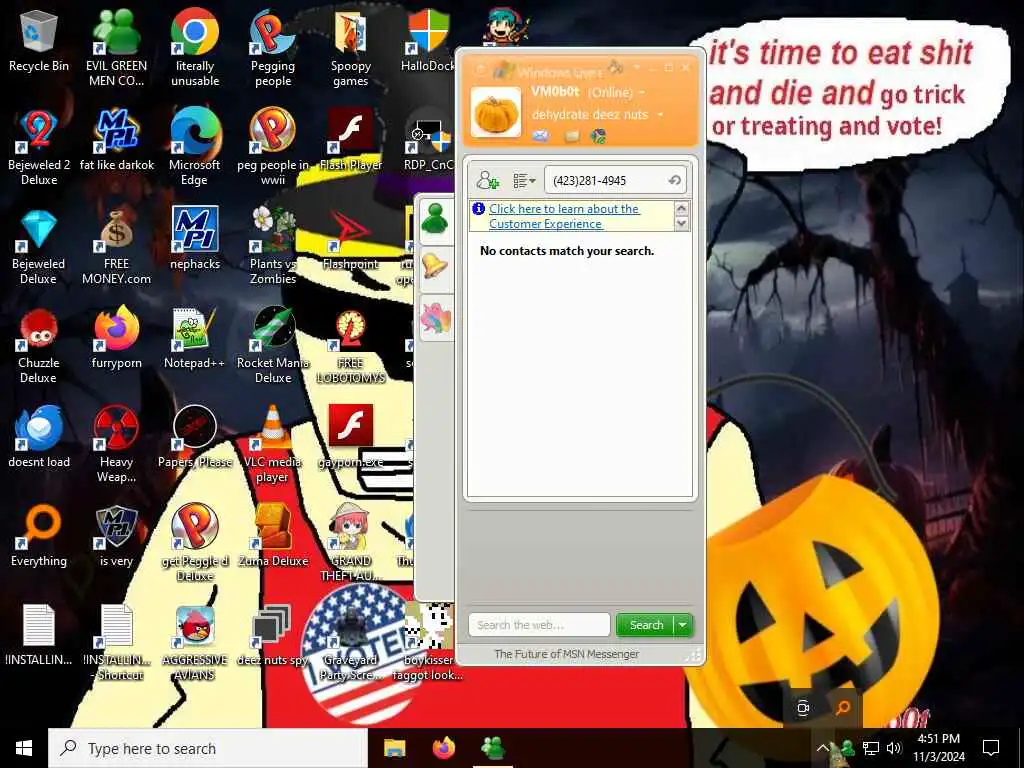The image size is (1024, 768).
Task: Open the FREE MONEY.com money bag icon
Action: point(116,247)
